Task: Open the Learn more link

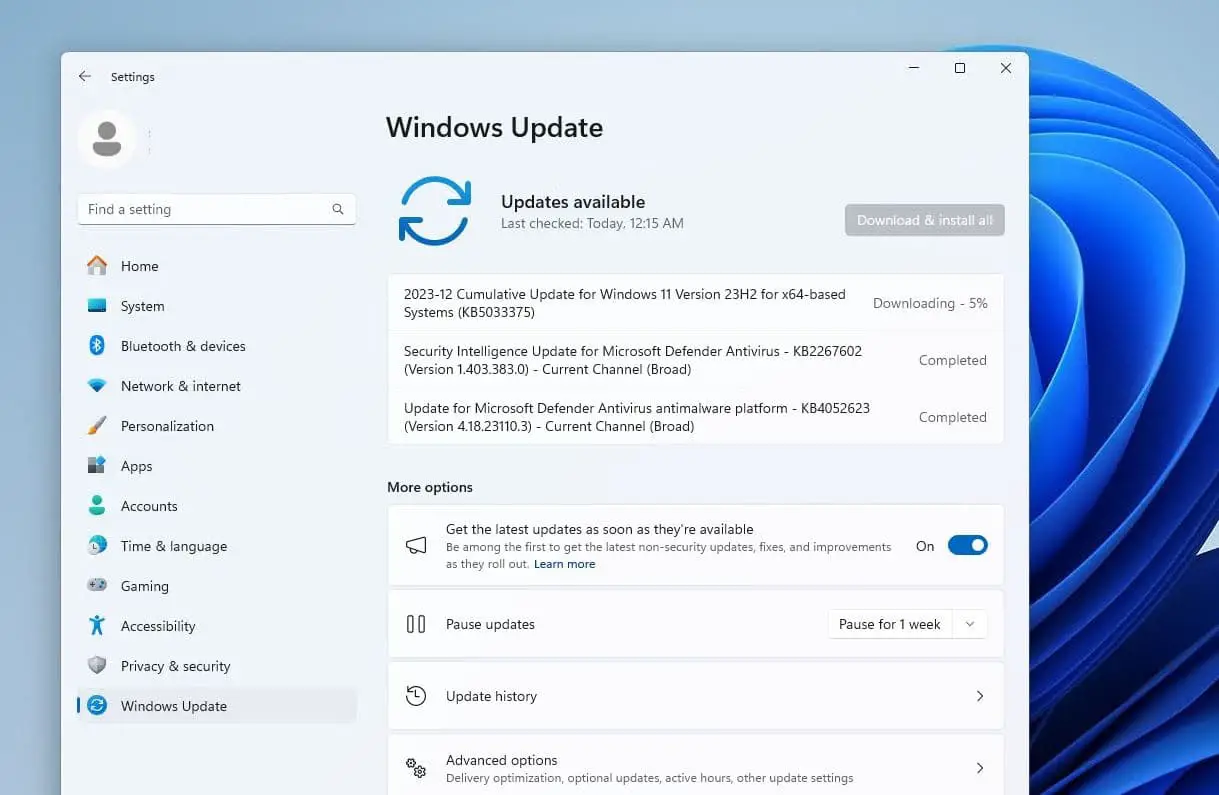Action: click(x=564, y=563)
